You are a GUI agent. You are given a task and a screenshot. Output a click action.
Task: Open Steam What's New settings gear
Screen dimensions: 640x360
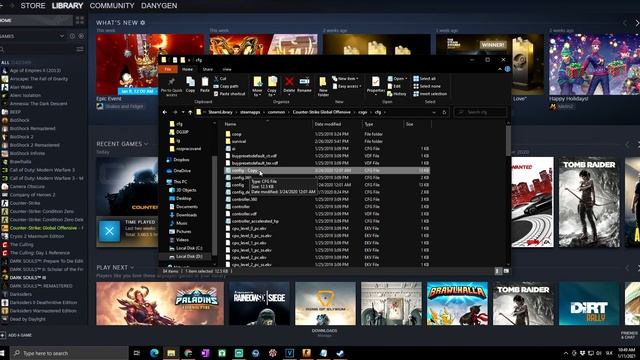143,22
